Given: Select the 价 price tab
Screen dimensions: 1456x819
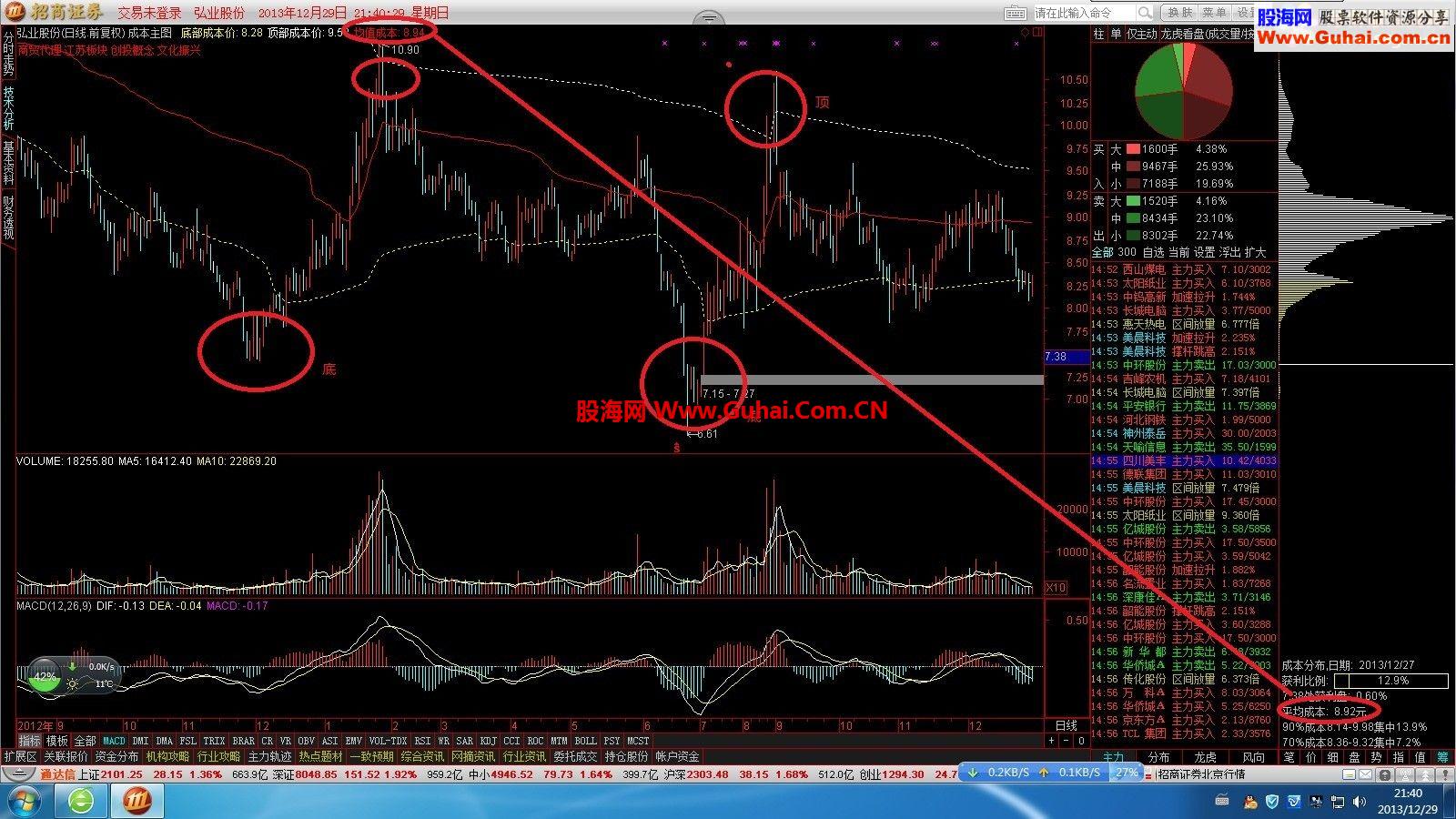Looking at the screenshot, I should click(x=1311, y=757).
